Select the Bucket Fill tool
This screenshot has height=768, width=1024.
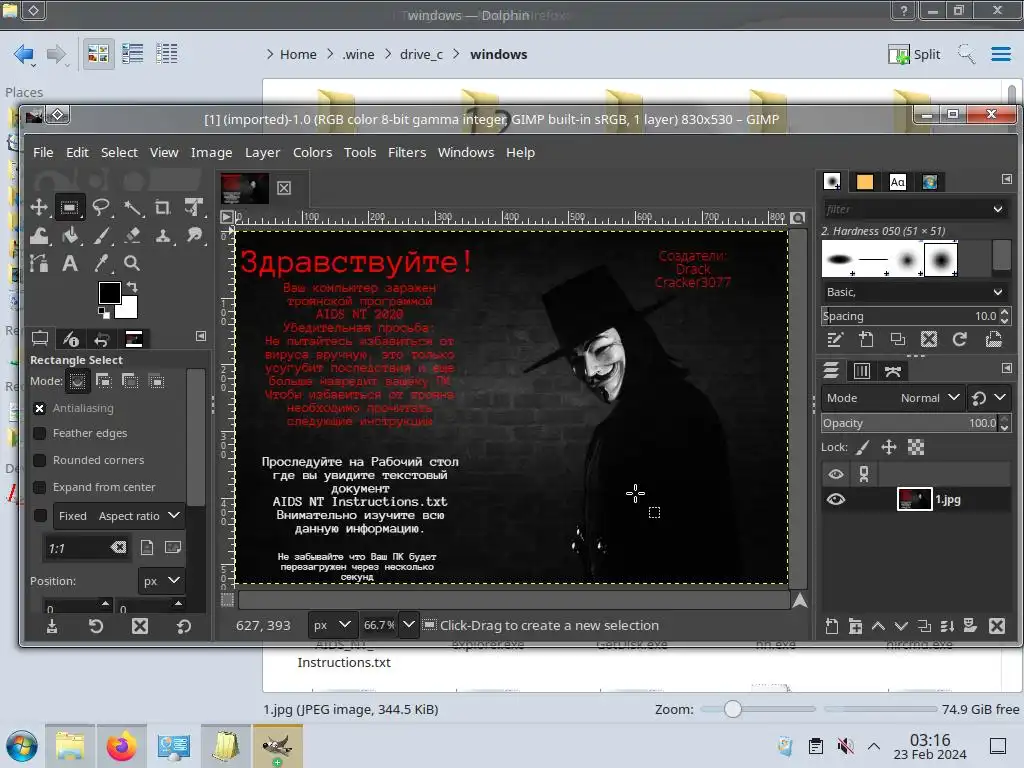(70, 235)
